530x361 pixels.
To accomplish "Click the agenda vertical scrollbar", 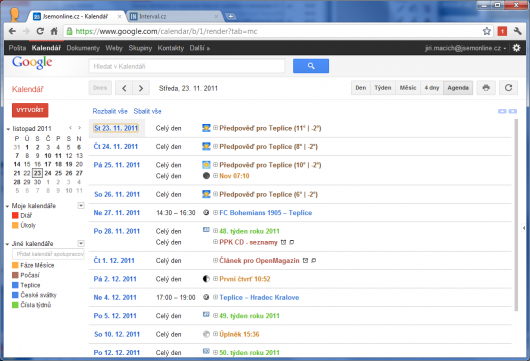I will point(516,215).
